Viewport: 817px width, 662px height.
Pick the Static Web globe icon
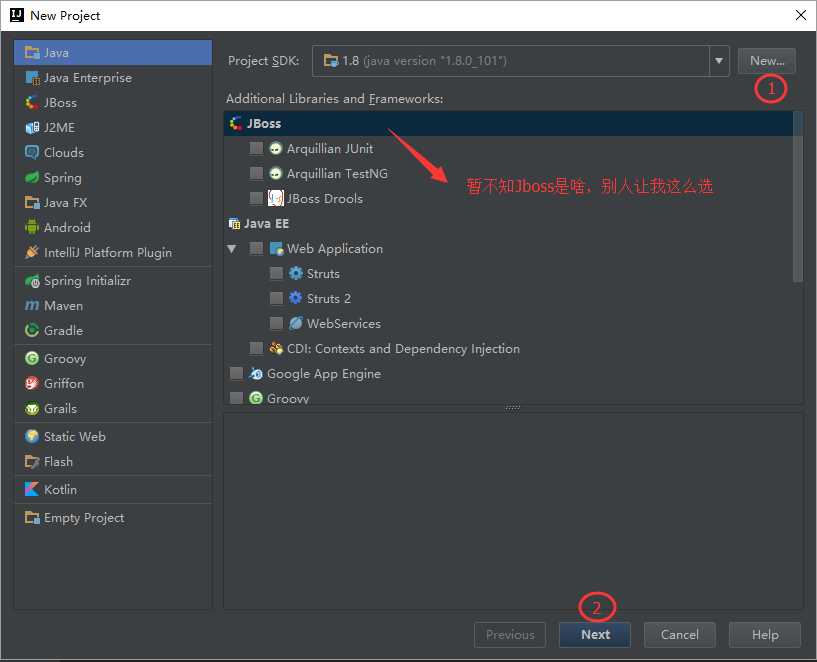pyautogui.click(x=32, y=436)
